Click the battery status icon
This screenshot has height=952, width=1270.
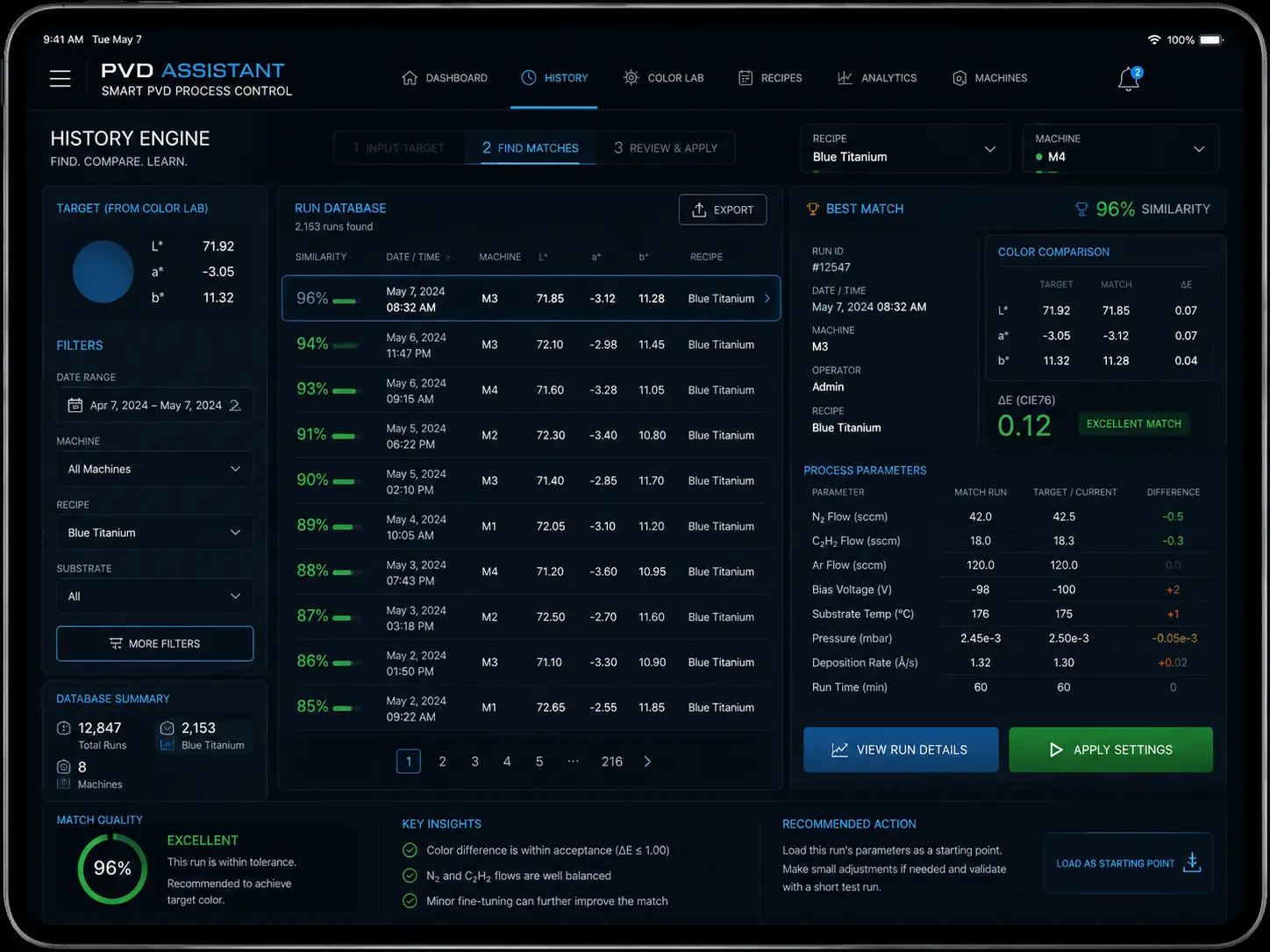tap(1211, 40)
